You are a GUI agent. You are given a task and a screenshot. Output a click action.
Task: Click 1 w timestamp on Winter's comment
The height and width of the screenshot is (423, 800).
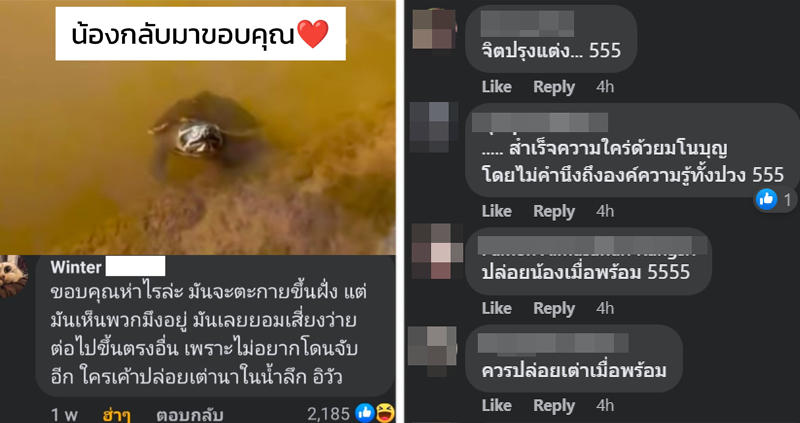[64, 415]
